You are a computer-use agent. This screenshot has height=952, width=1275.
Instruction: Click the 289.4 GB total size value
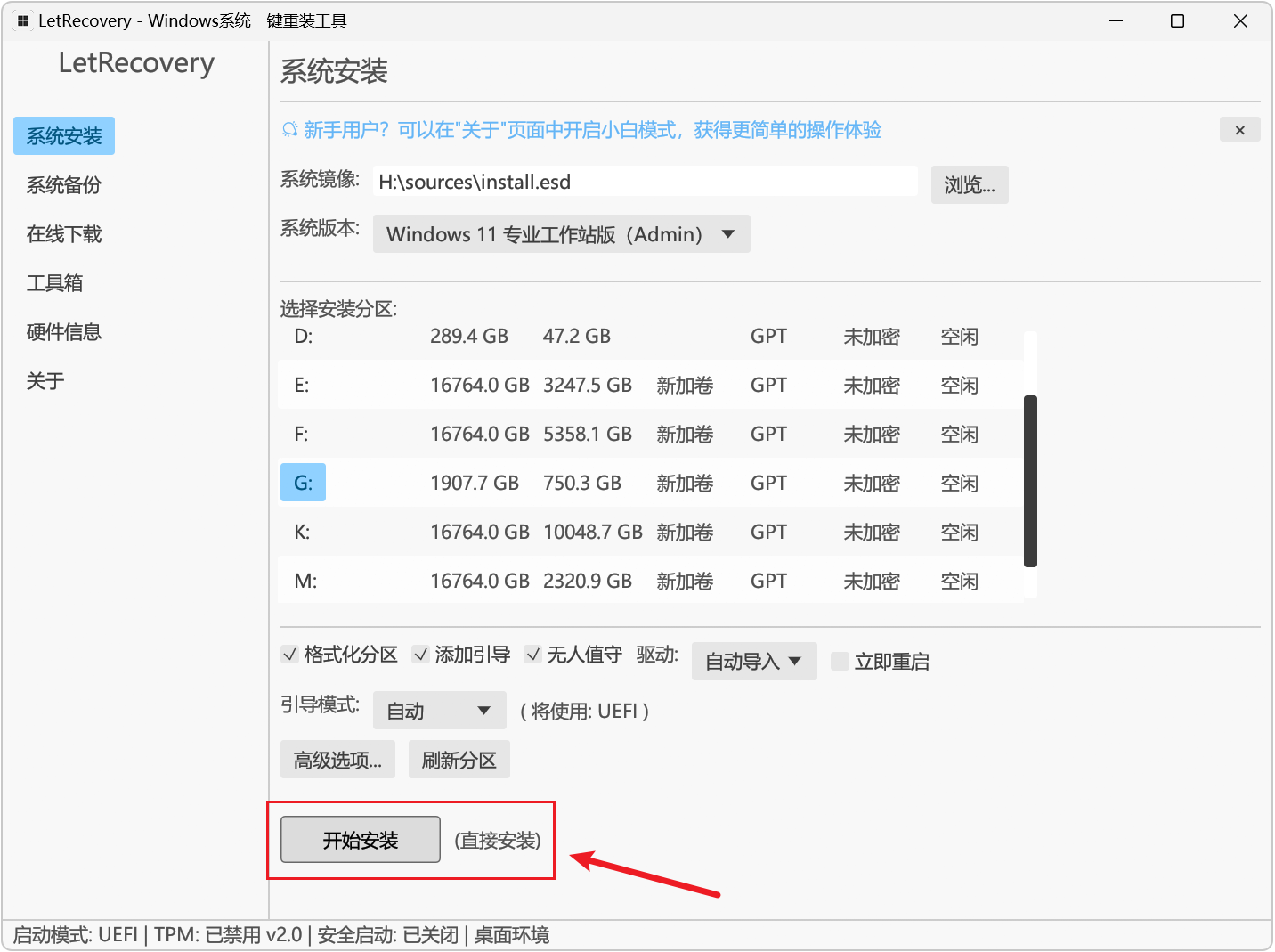pyautogui.click(x=469, y=336)
